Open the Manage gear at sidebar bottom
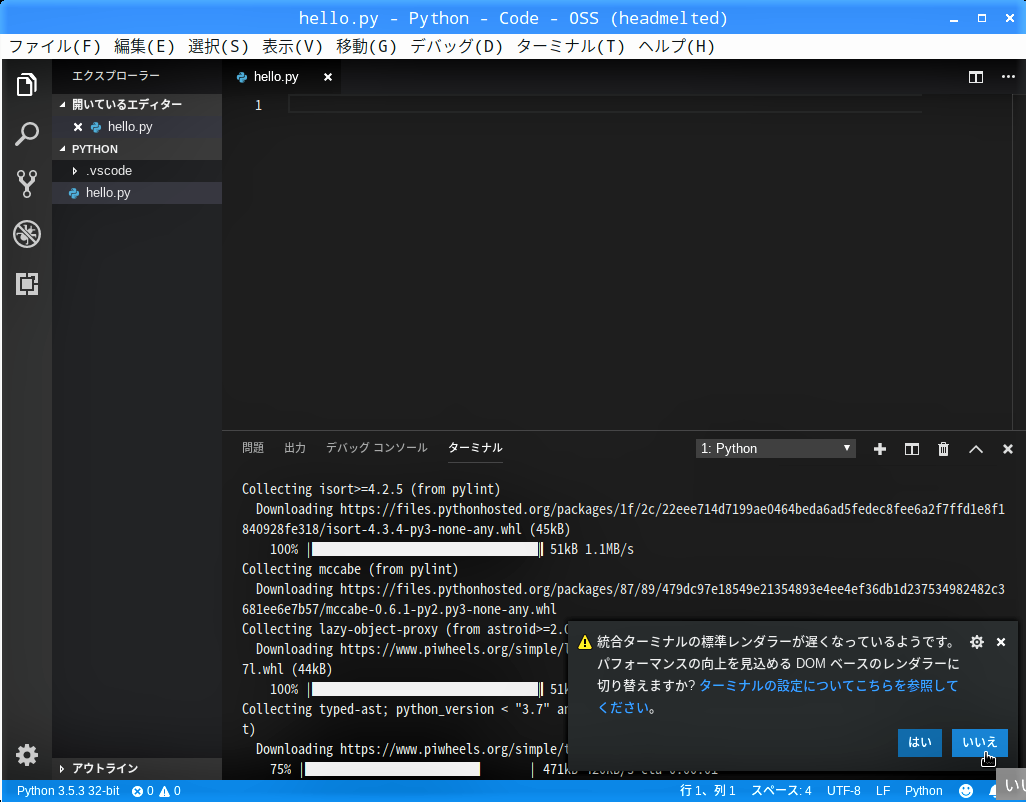The width and height of the screenshot is (1026, 802). point(27,754)
